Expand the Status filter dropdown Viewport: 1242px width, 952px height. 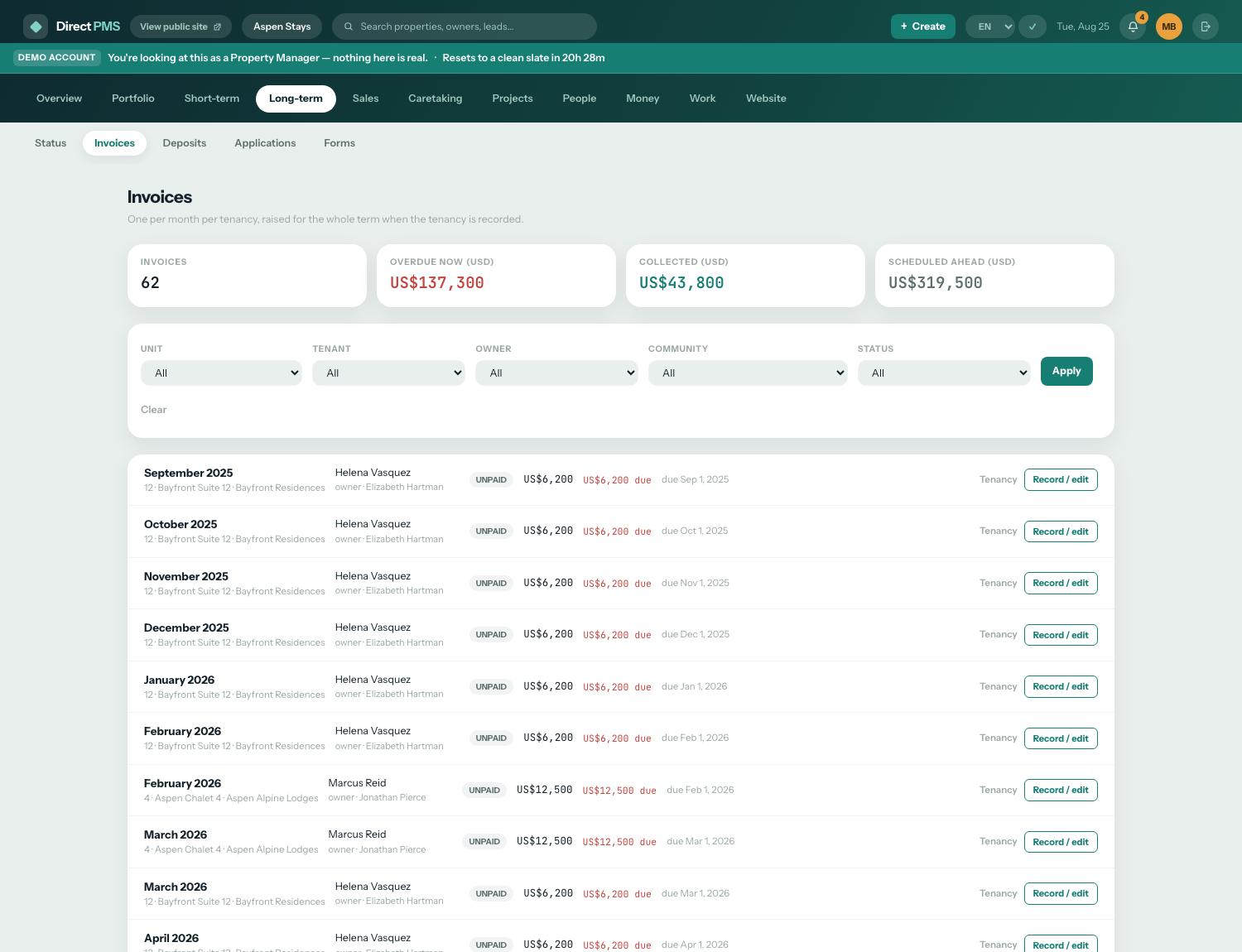tap(944, 373)
